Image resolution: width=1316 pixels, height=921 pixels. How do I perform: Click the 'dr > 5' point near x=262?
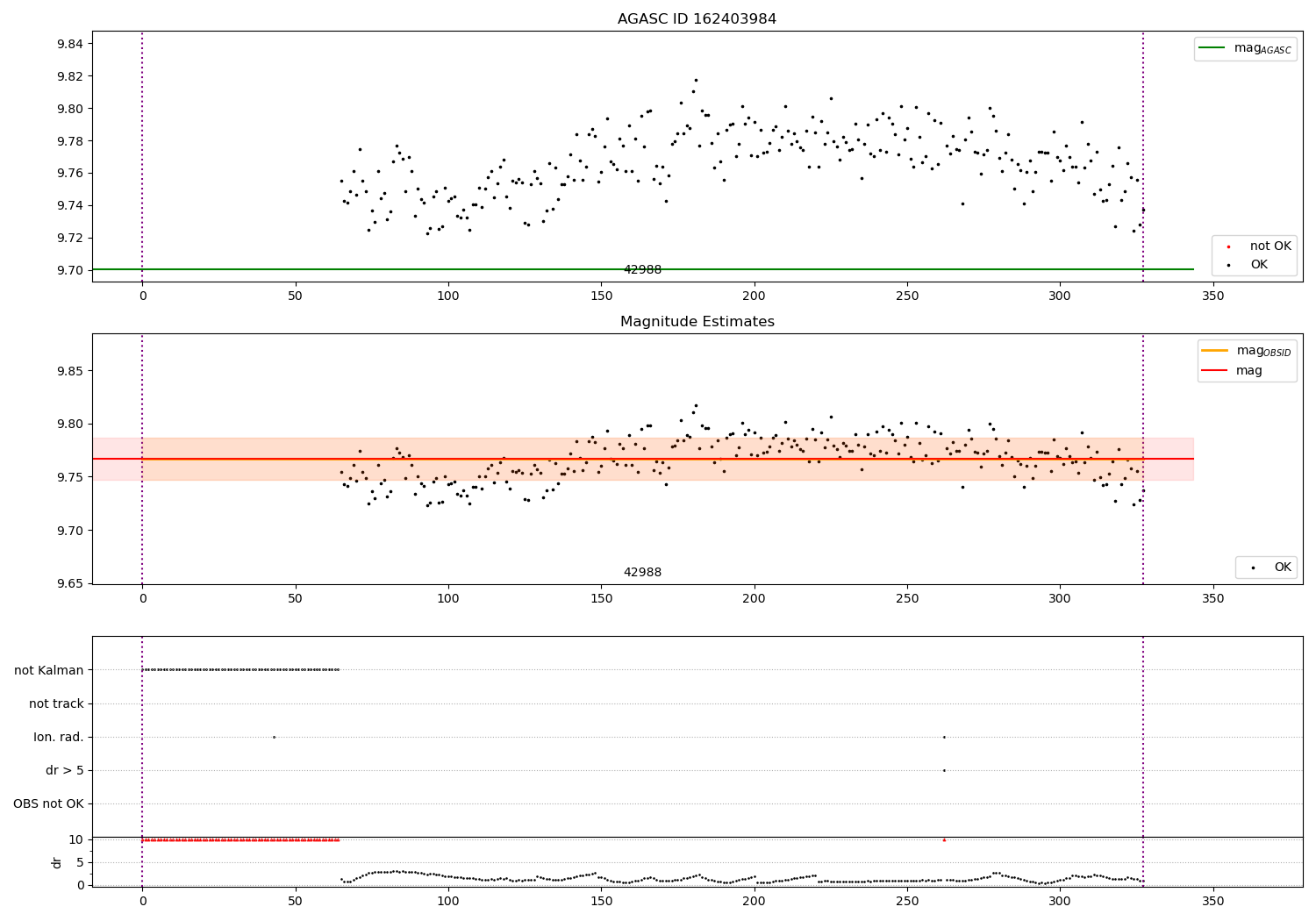[x=944, y=770]
